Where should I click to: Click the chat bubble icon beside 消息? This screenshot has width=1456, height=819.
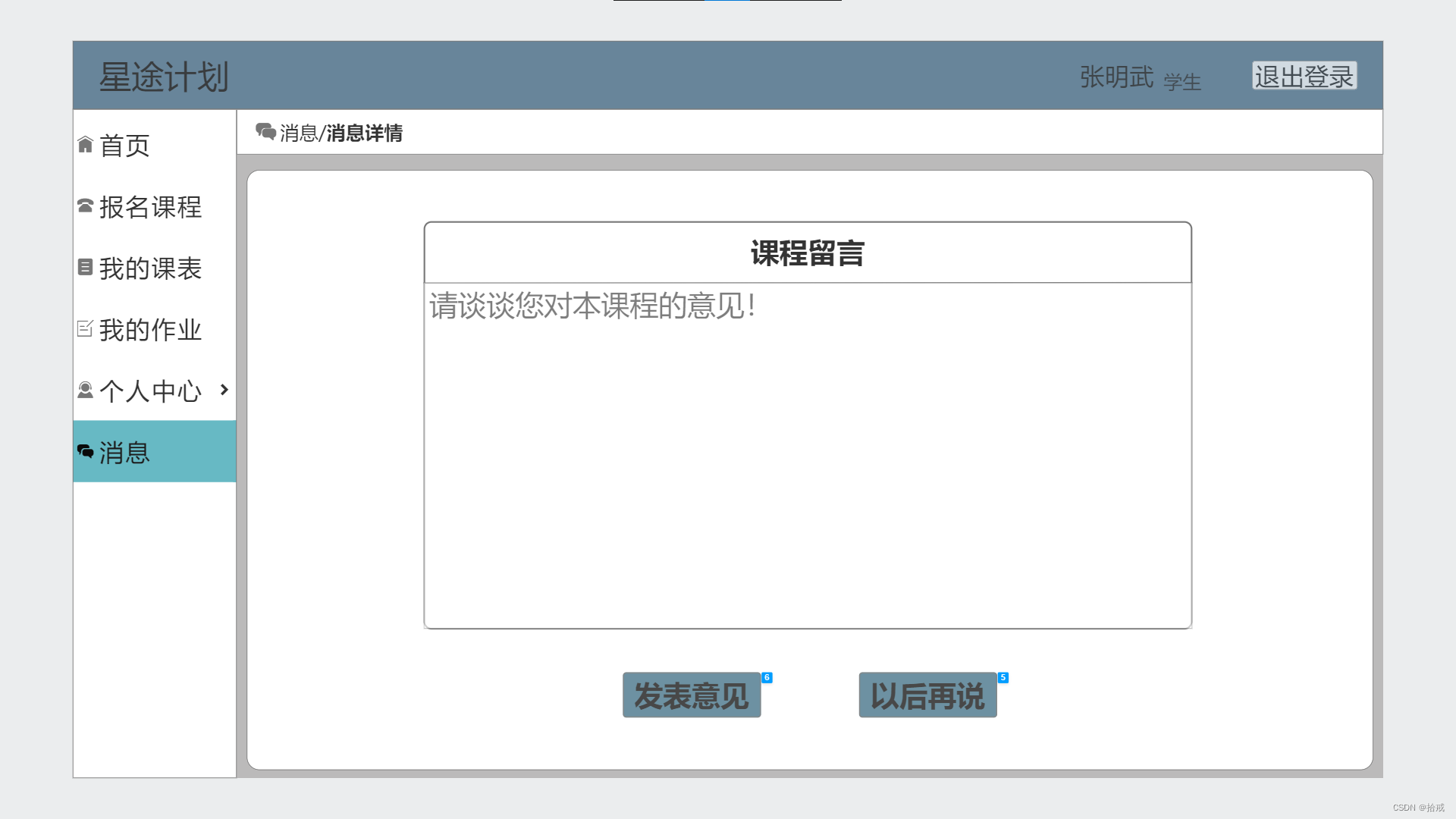coord(85,452)
